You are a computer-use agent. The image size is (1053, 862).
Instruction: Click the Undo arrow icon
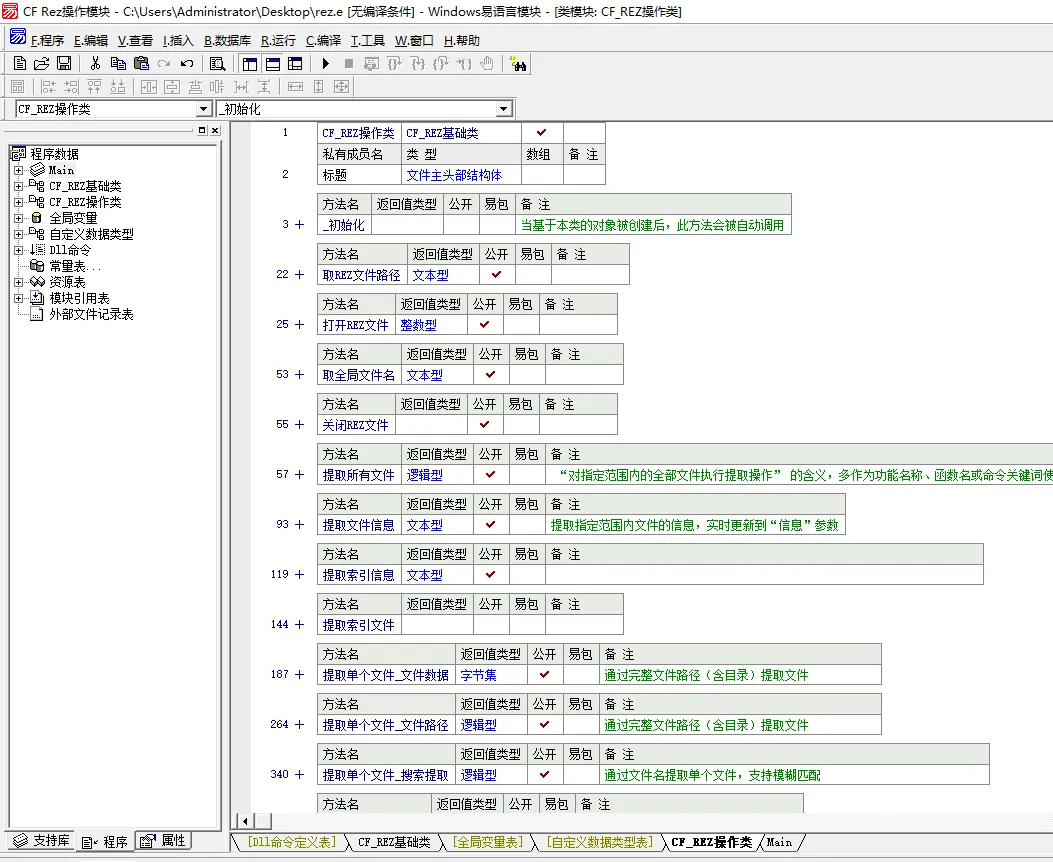(187, 64)
